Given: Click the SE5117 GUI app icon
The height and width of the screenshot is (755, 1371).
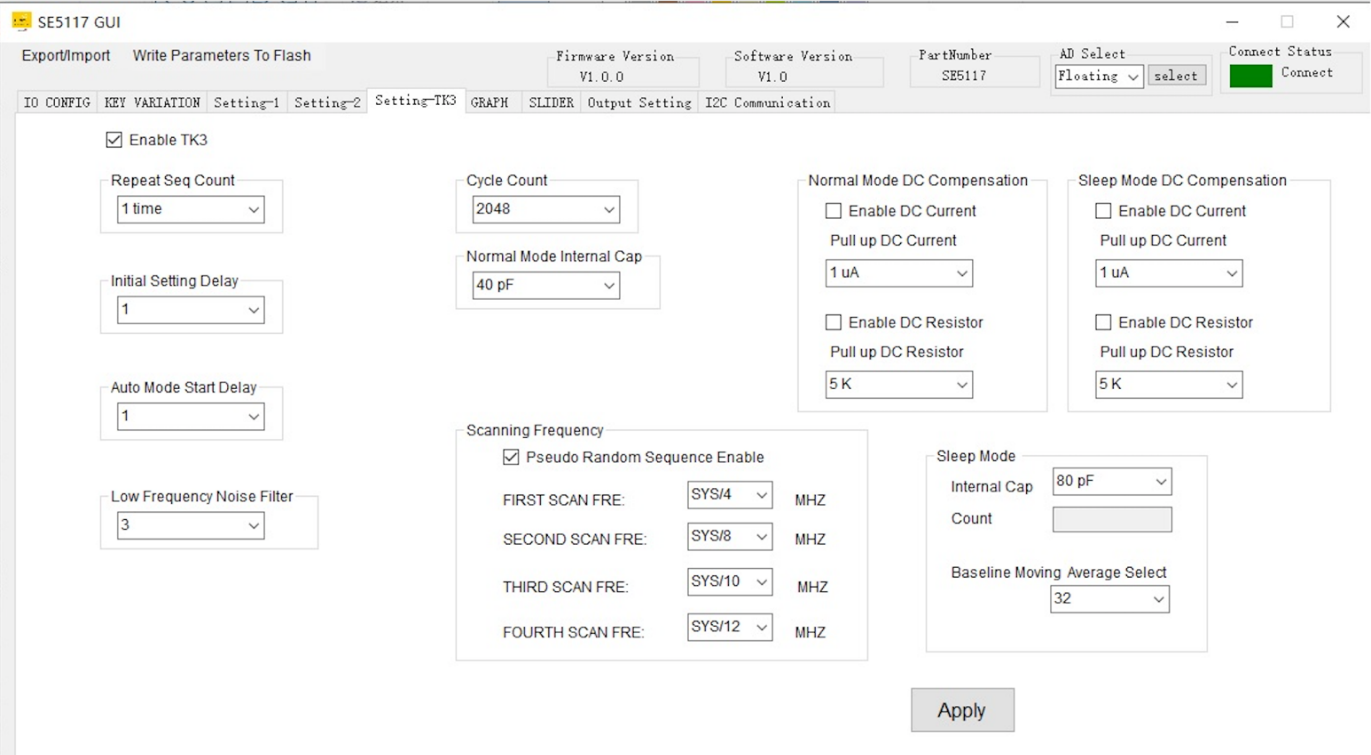Looking at the screenshot, I should click(21, 21).
